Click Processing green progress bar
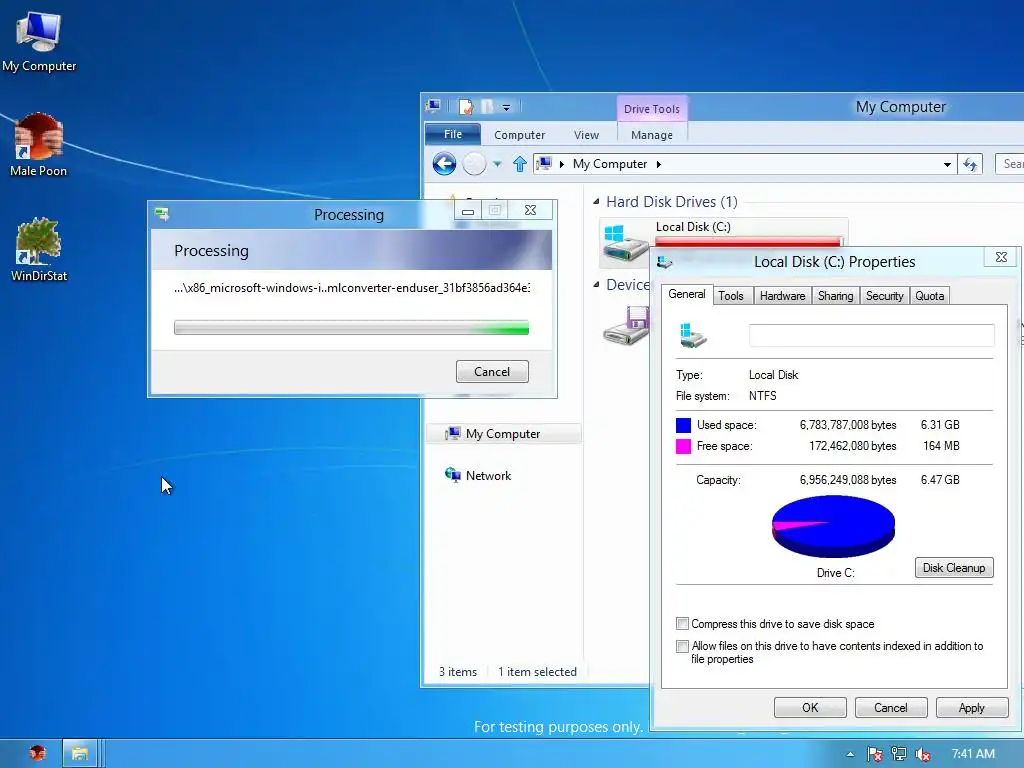 (351, 328)
